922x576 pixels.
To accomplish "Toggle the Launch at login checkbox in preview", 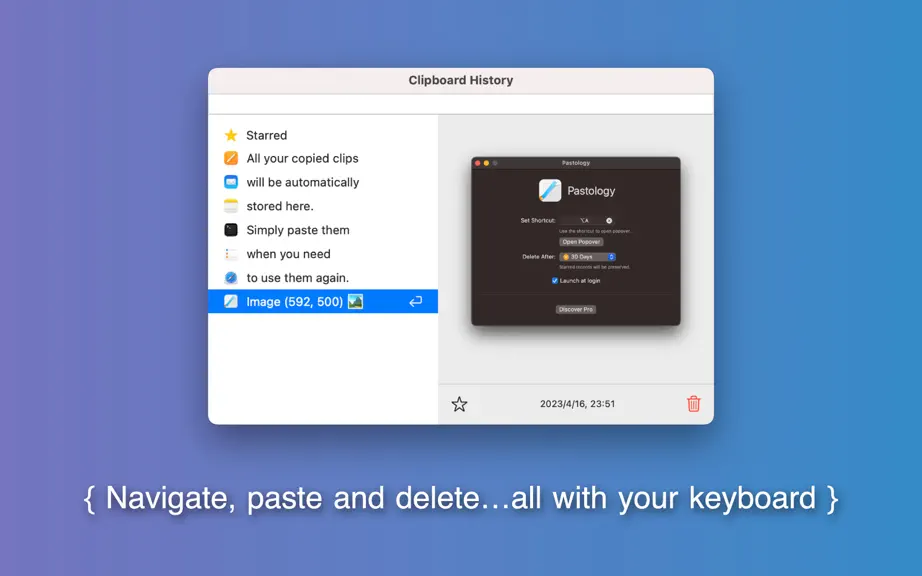I will 554,280.
